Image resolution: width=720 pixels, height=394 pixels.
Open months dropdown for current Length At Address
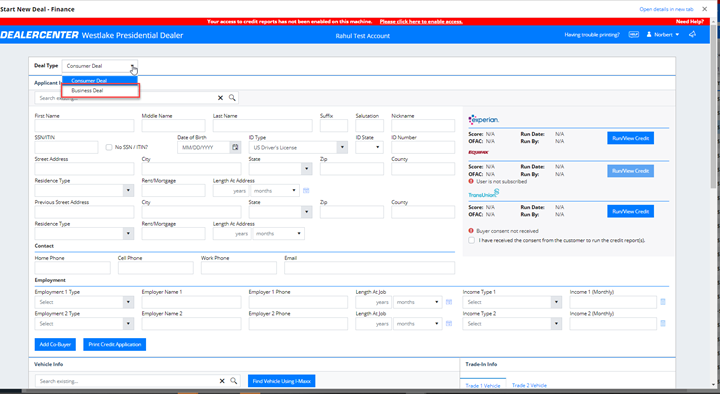[x=276, y=191]
